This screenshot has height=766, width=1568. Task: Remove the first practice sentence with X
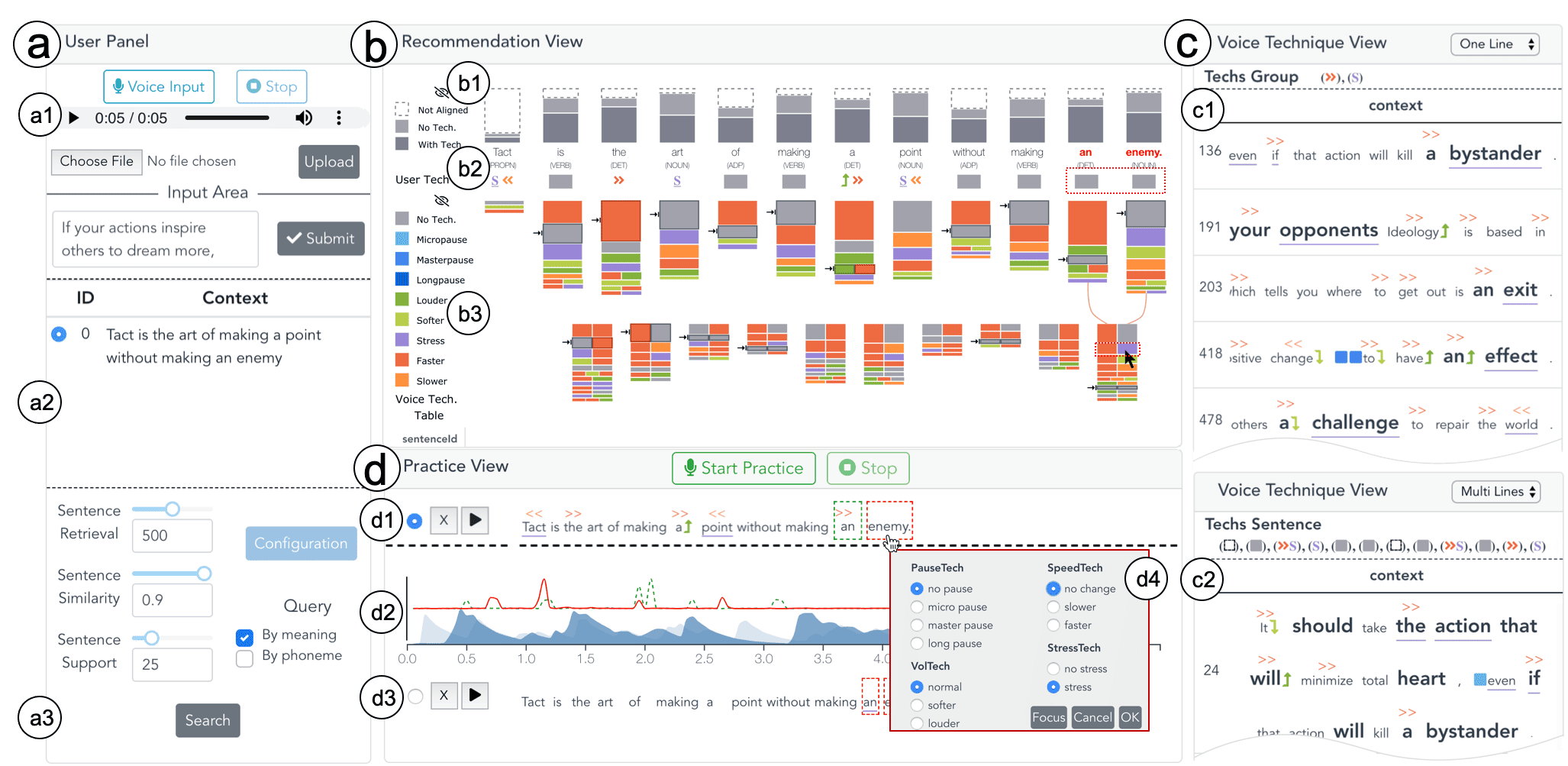click(x=444, y=520)
